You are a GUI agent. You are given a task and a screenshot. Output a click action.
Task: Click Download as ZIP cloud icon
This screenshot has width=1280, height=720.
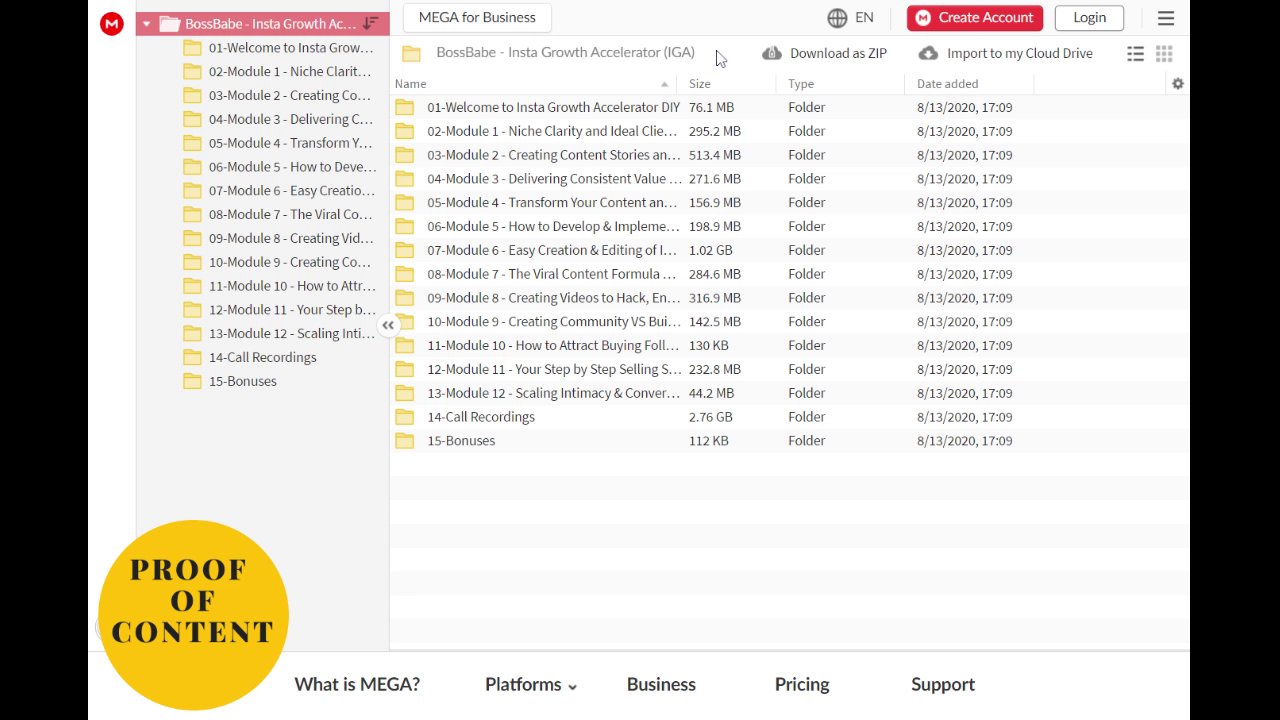click(772, 54)
